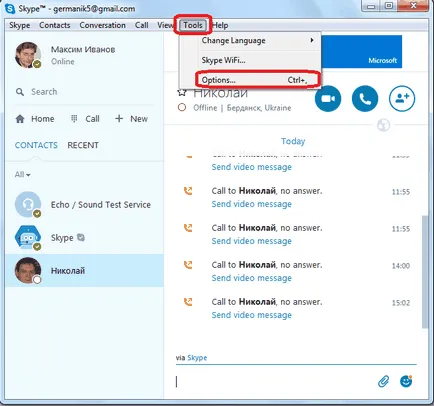Add people with the add-contact button

point(402,99)
